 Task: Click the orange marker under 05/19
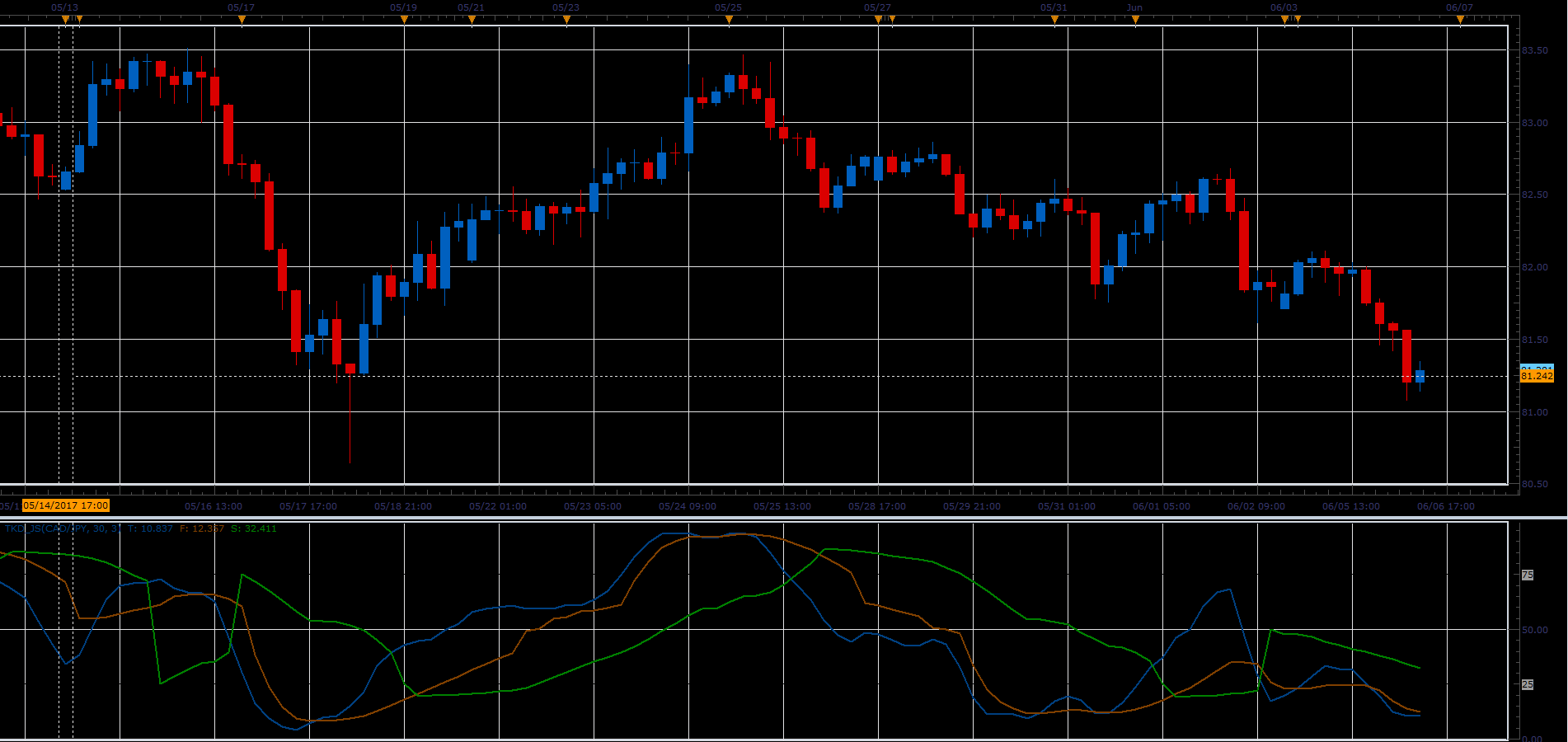click(404, 21)
